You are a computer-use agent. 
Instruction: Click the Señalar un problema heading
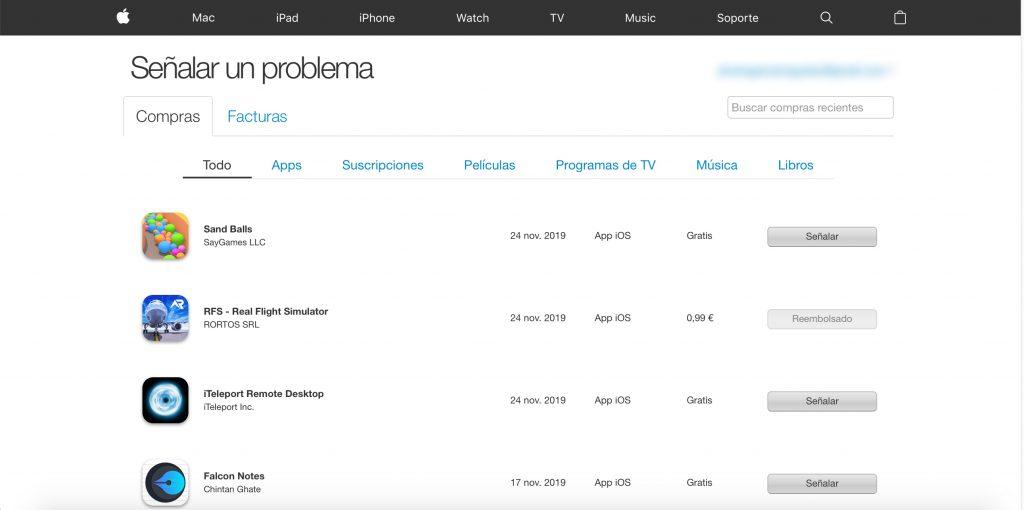coord(251,69)
